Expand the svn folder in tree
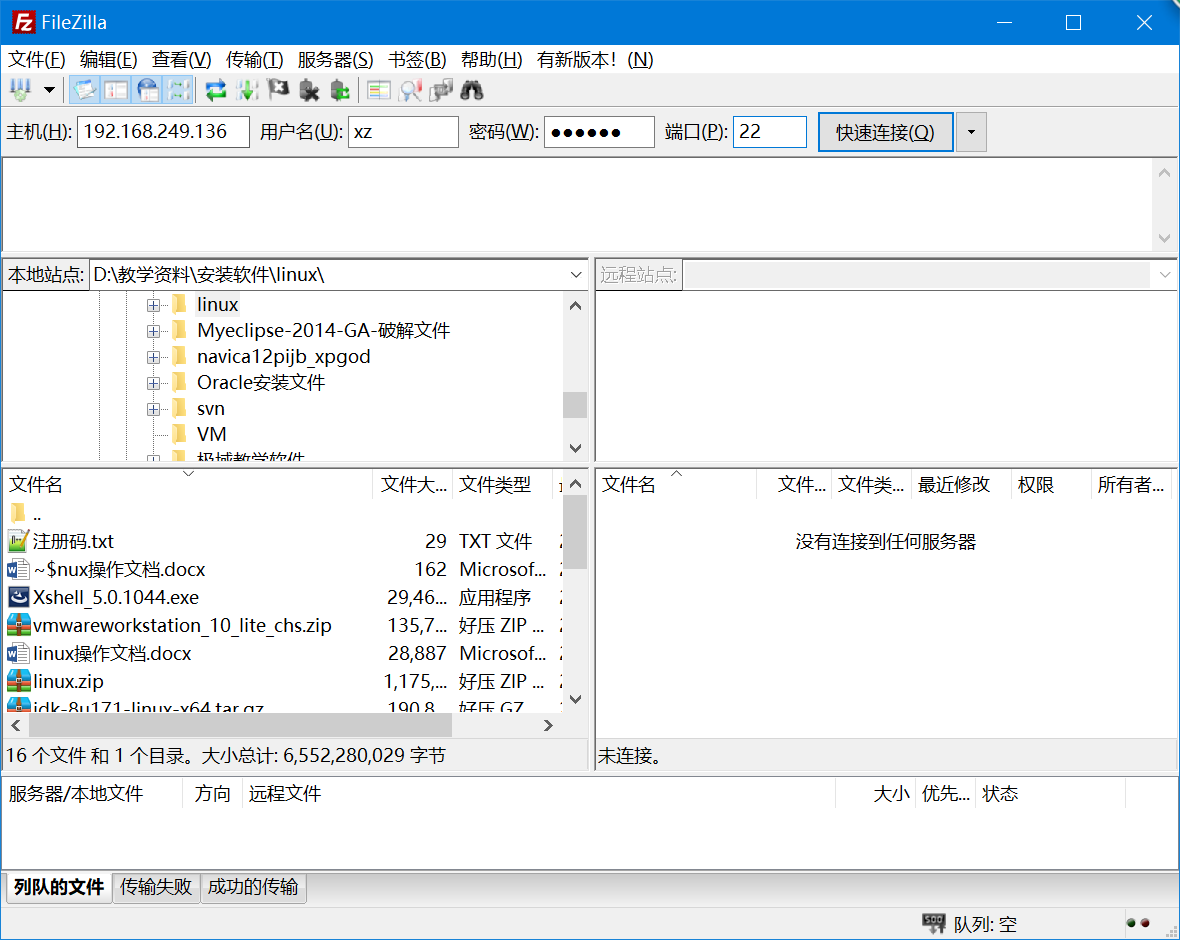Viewport: 1180px width, 940px height. tap(154, 409)
